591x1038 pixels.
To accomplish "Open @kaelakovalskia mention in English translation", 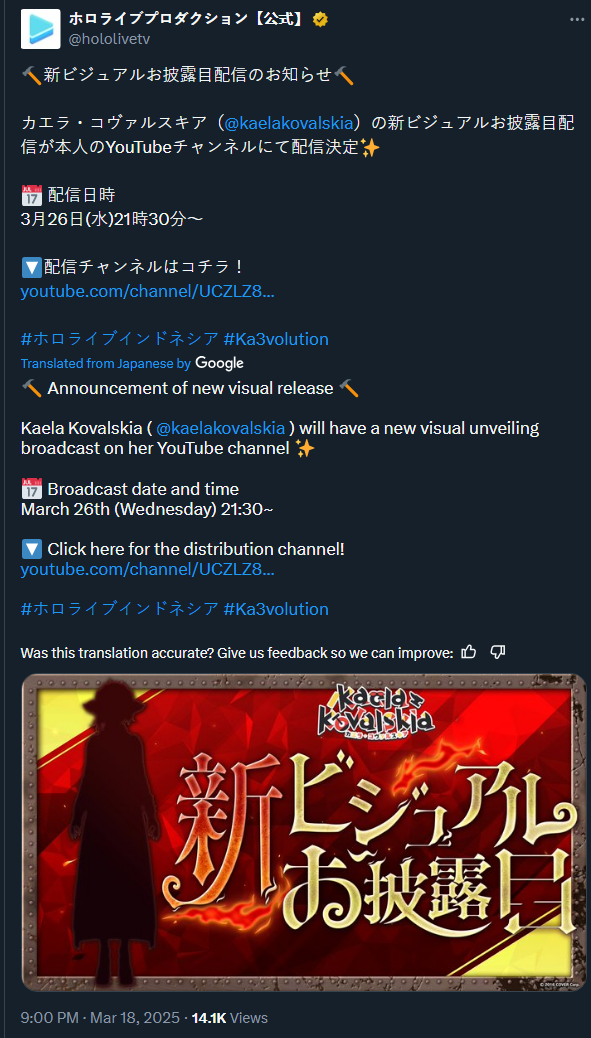I will 220,428.
